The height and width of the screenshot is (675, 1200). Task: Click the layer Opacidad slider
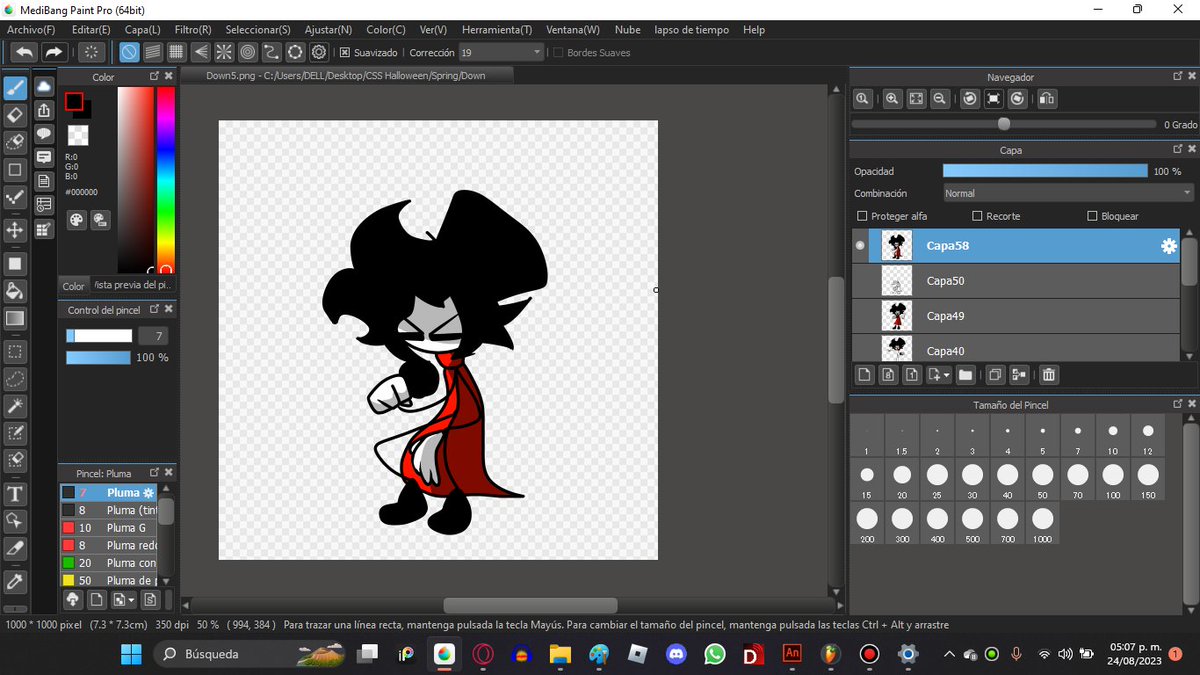(1045, 171)
